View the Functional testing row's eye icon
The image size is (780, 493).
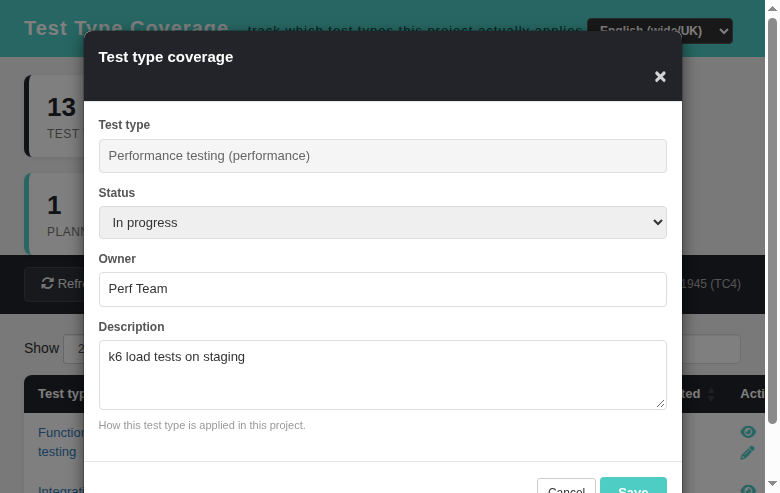pyautogui.click(x=748, y=432)
